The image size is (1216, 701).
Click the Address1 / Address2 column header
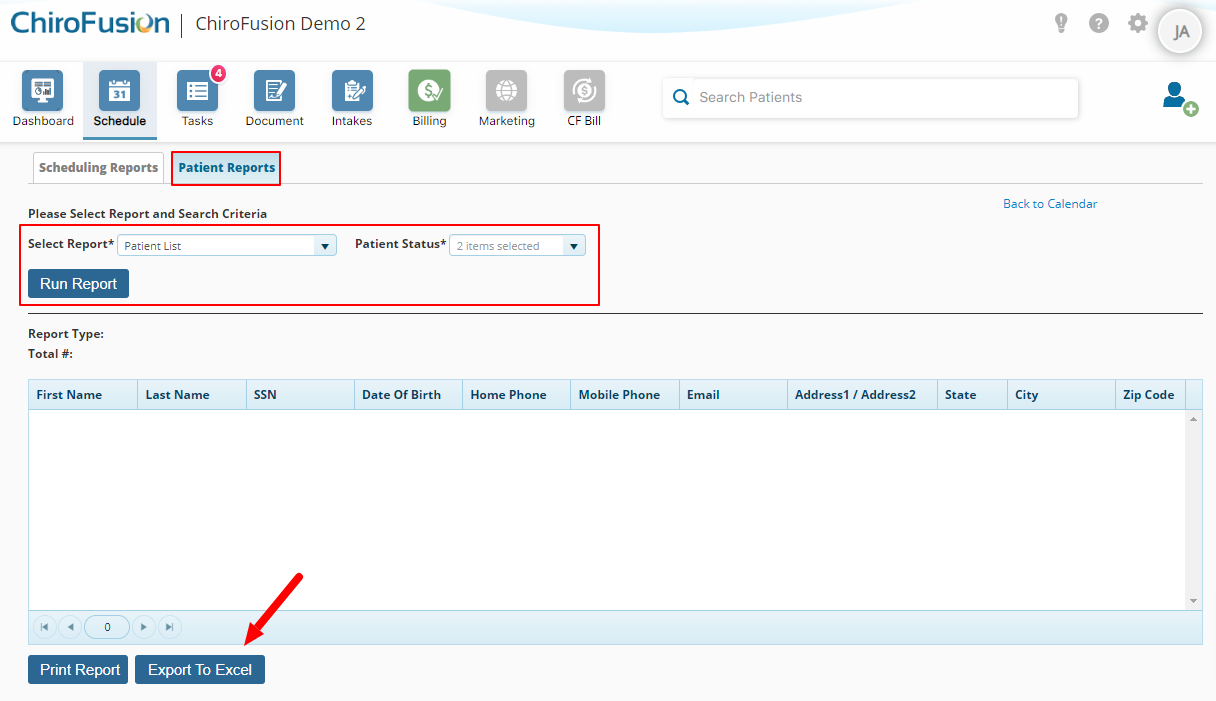(x=862, y=395)
